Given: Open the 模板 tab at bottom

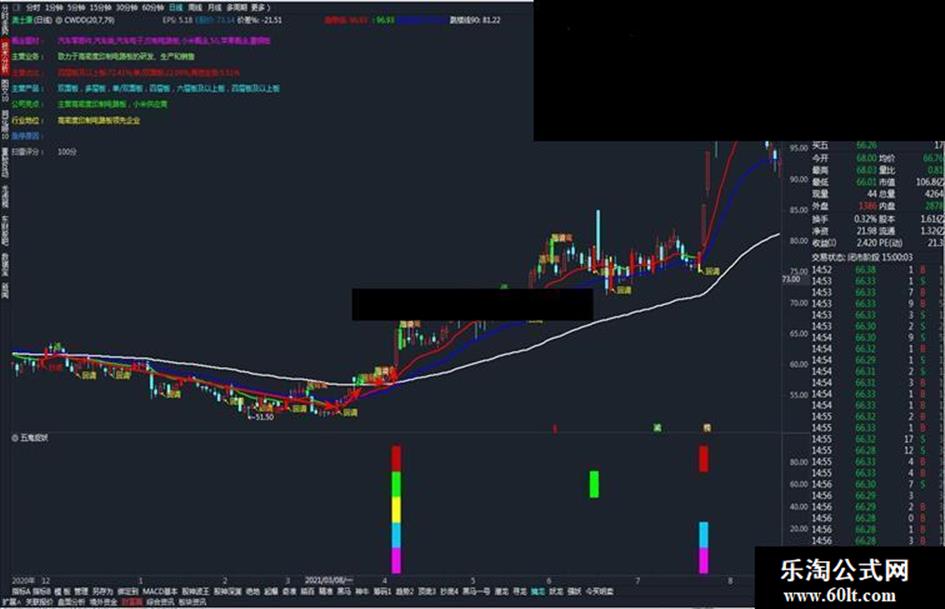Looking at the screenshot, I should (x=62, y=592).
